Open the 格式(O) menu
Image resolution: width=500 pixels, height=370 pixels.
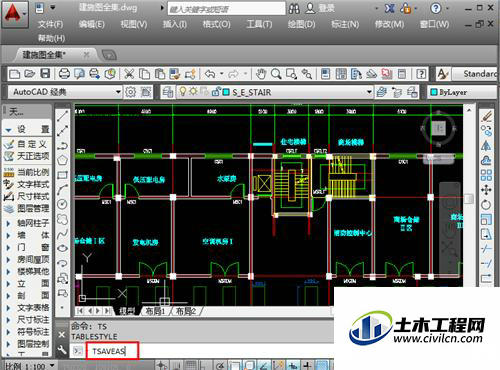tap(216, 24)
